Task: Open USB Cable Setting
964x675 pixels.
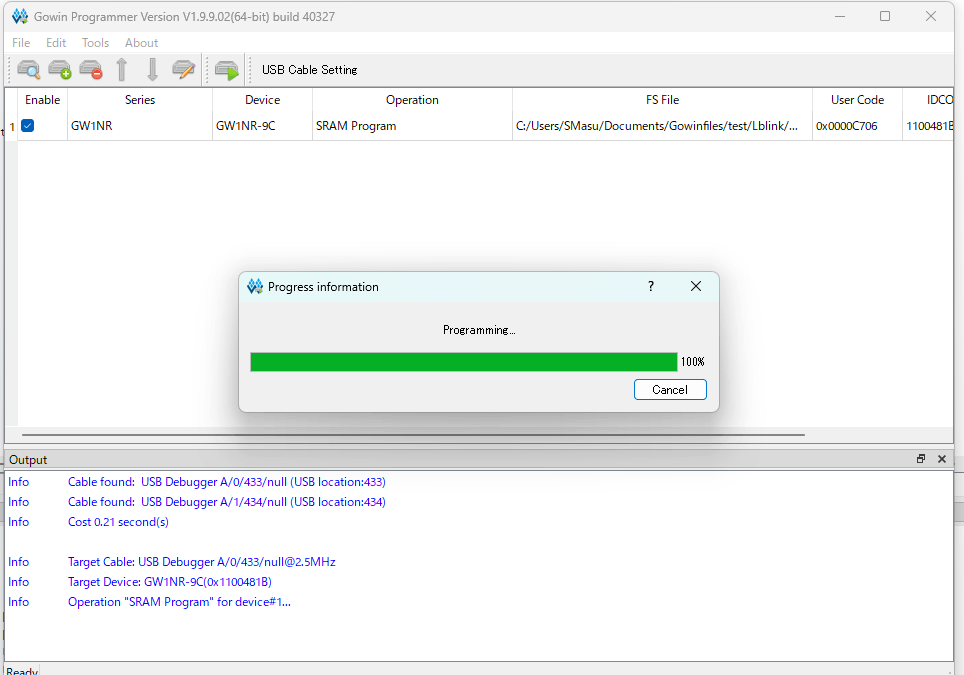Action: pos(309,70)
